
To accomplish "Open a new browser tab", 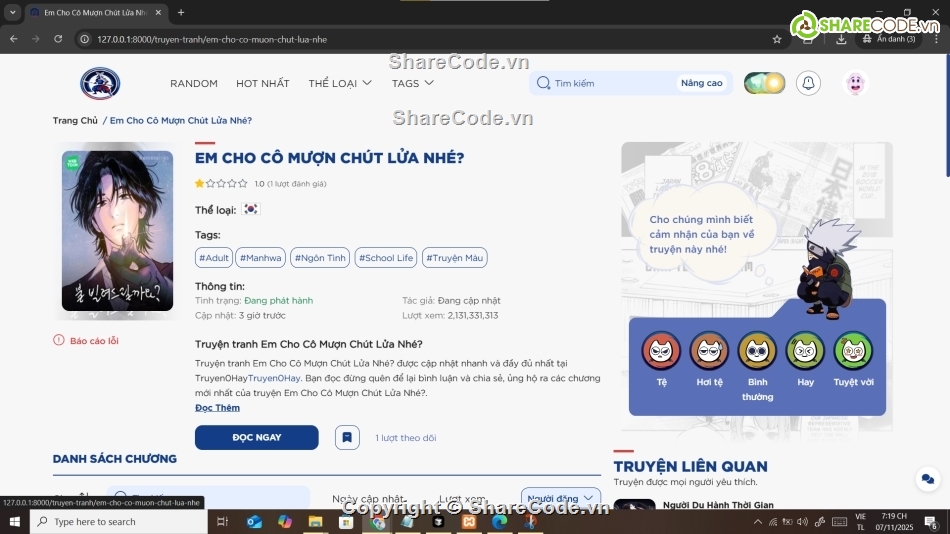I will click(x=181, y=12).
